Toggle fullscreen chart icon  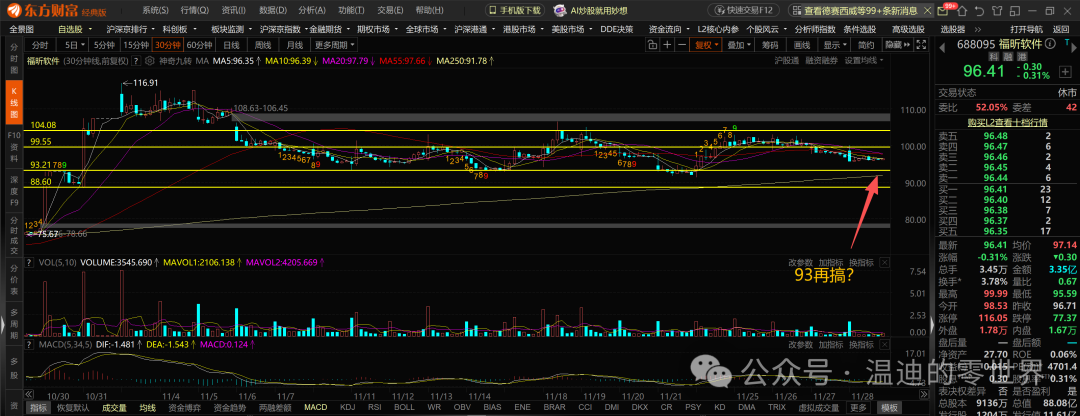pos(923,45)
